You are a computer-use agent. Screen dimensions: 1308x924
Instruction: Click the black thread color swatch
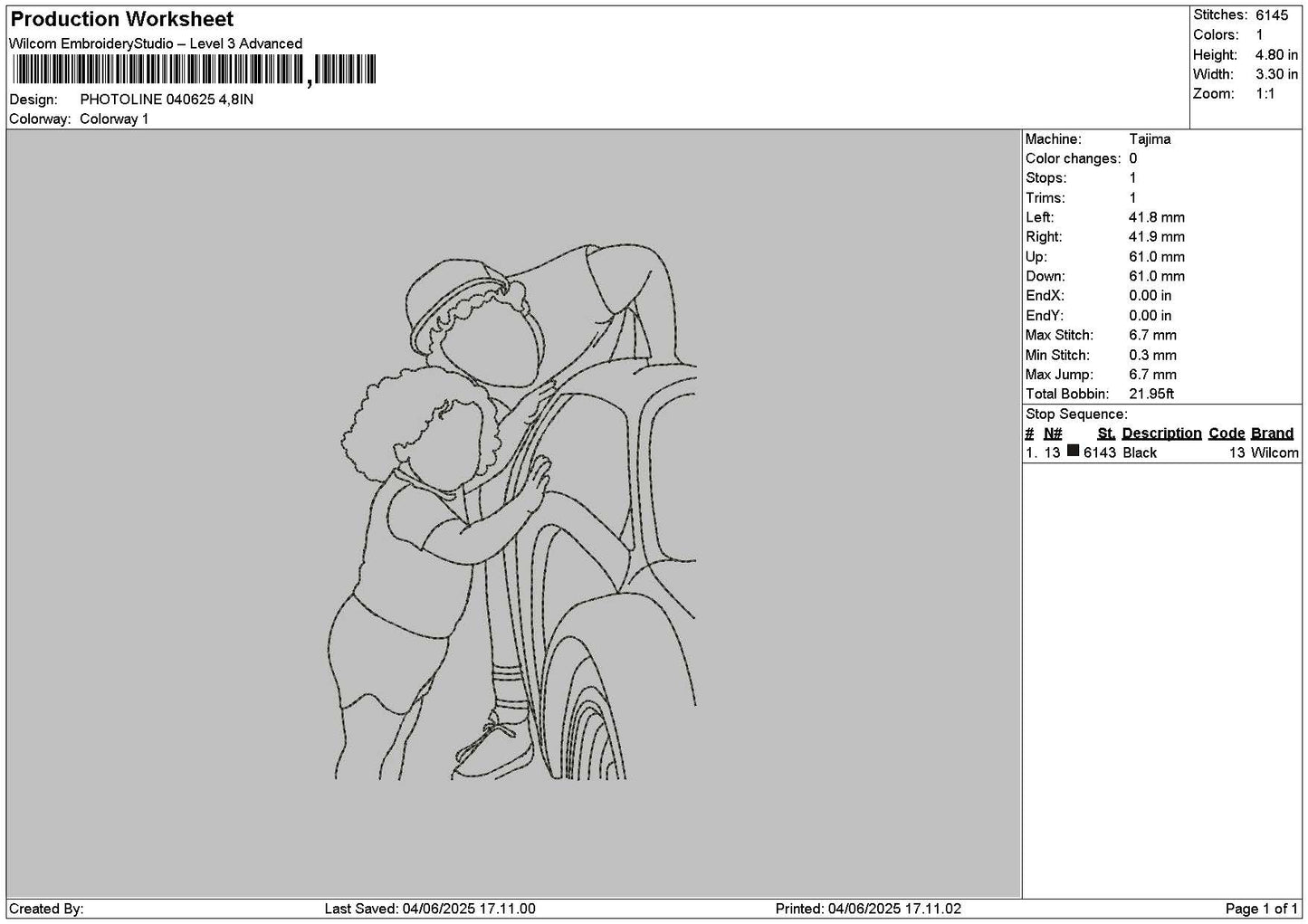[x=1073, y=452]
